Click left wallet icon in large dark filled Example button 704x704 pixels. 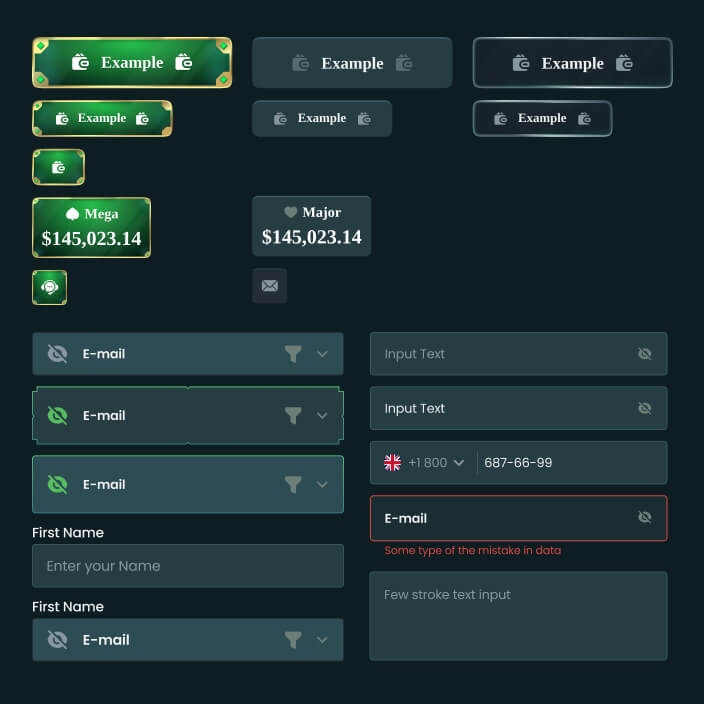point(300,63)
